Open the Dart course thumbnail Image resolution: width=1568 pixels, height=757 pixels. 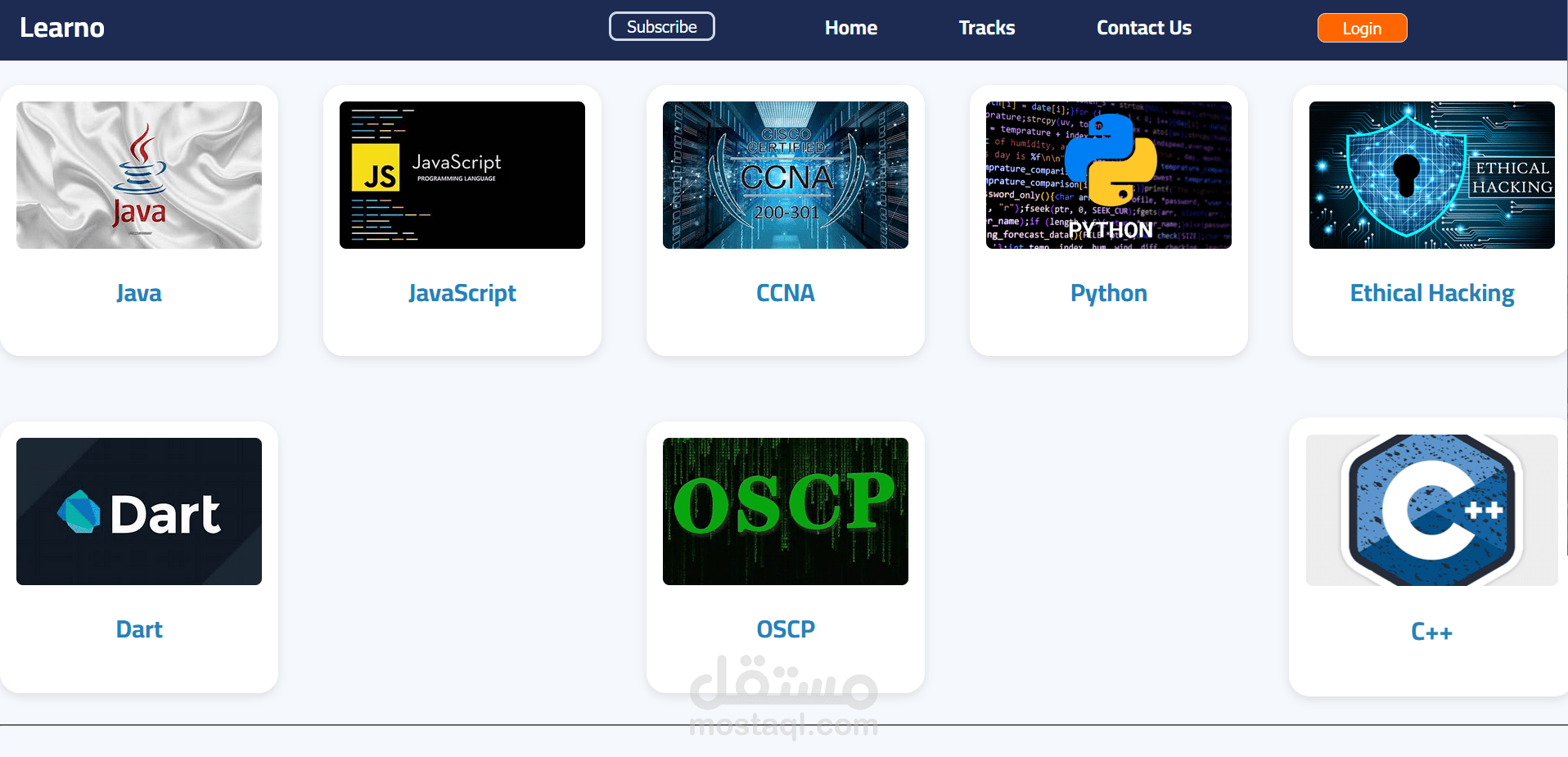pos(139,511)
